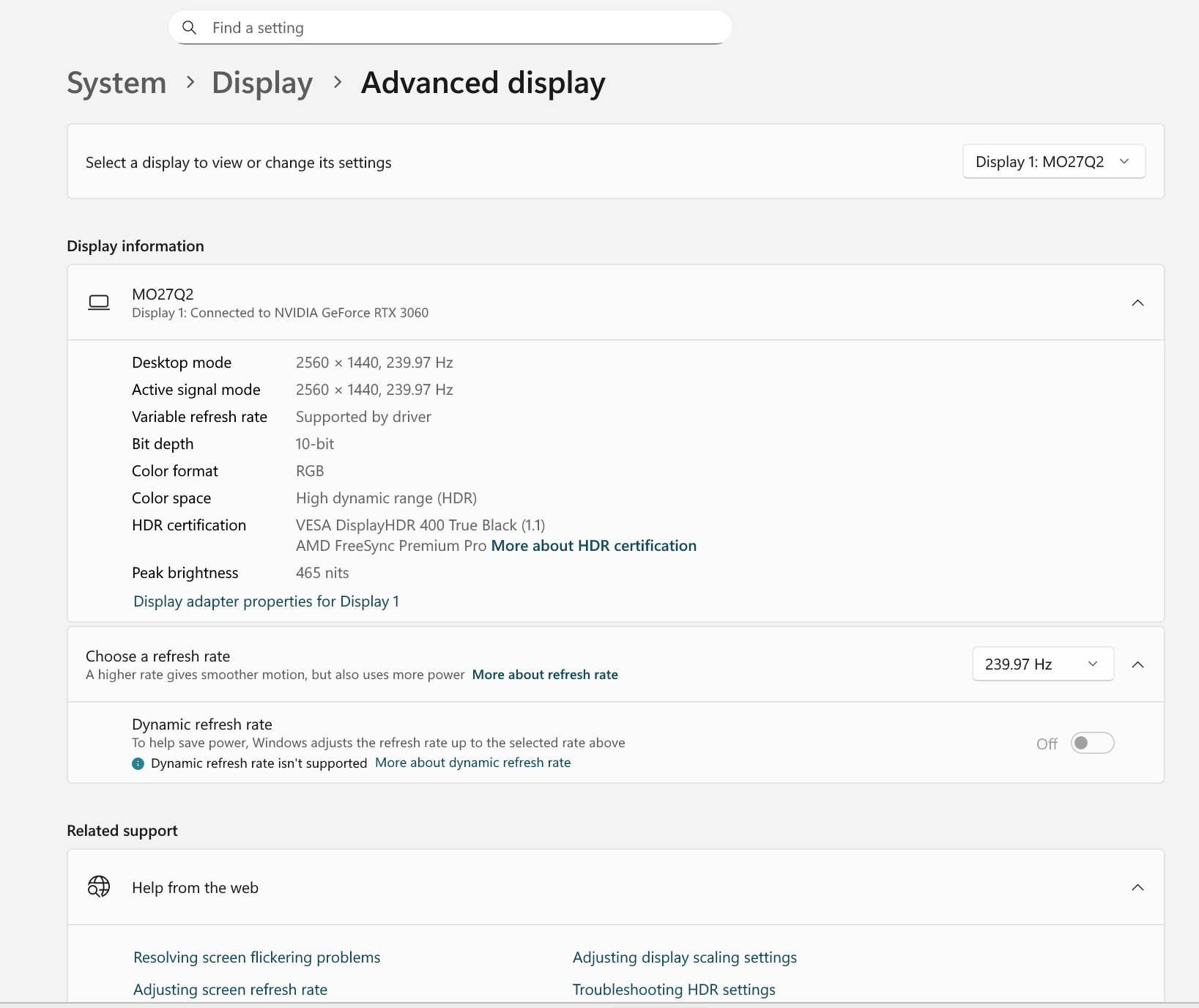Open Troubleshooting HDR settings link
1199x1008 pixels.
coord(673,990)
